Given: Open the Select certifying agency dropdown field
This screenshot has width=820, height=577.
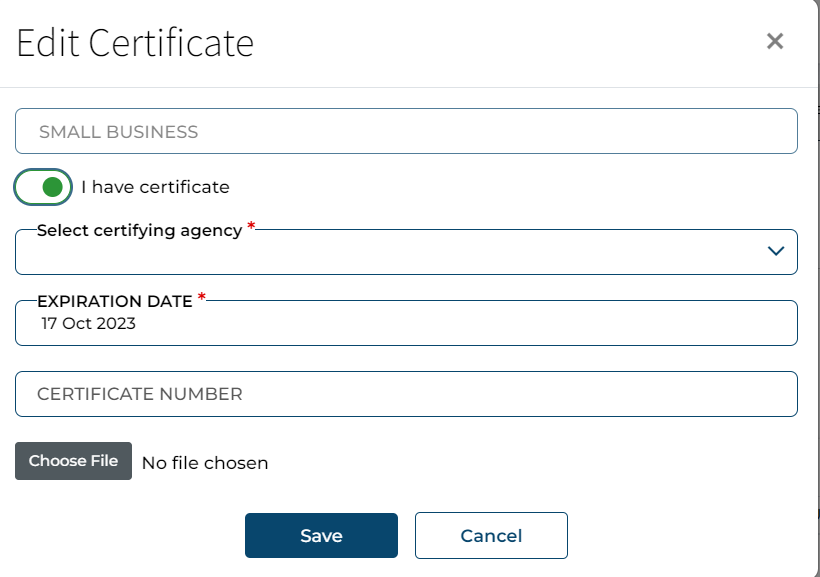Looking at the screenshot, I should (400, 254).
